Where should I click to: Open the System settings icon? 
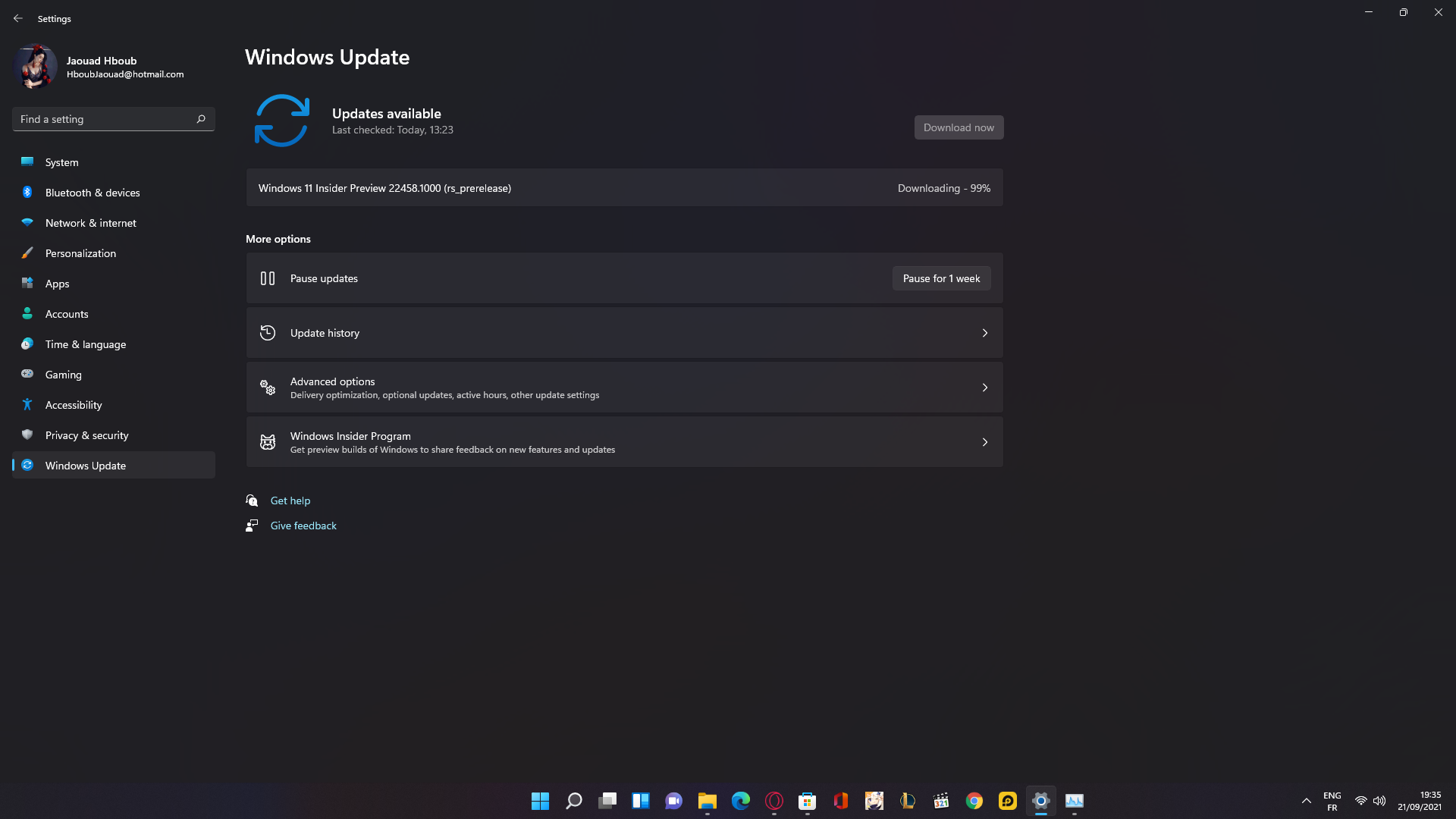tap(27, 162)
